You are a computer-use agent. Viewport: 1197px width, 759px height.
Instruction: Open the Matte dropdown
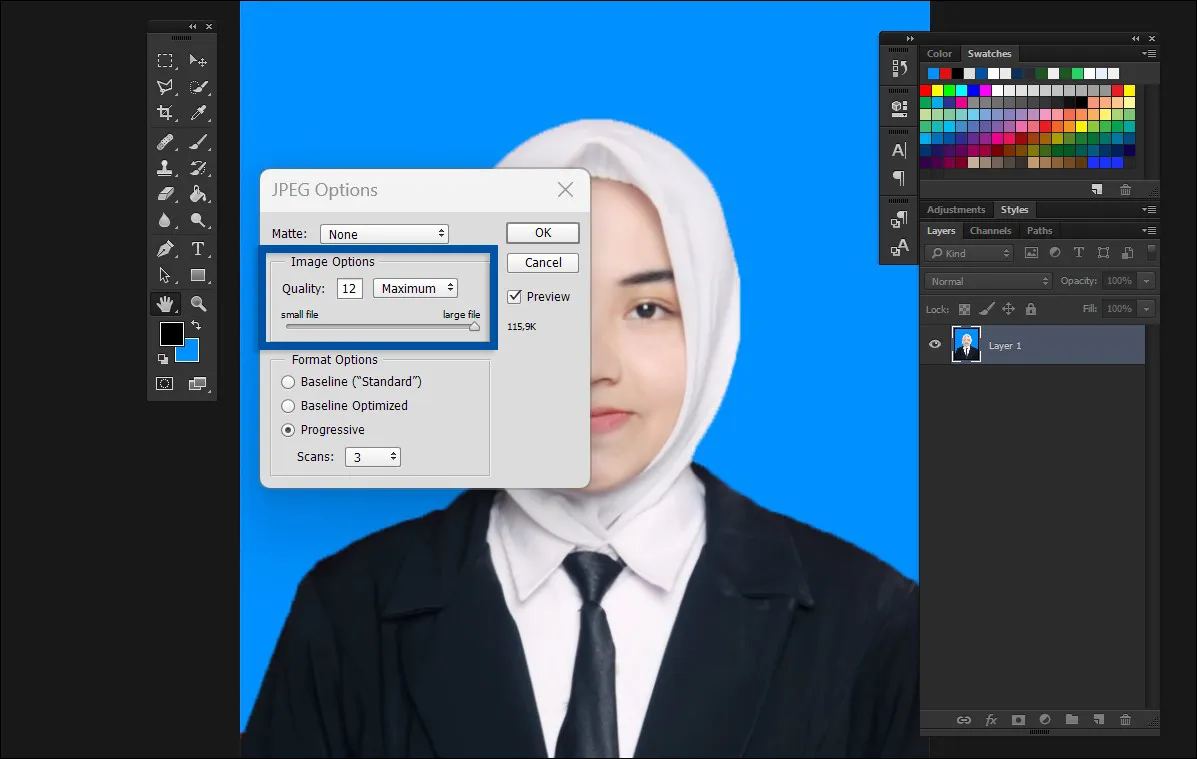click(384, 234)
